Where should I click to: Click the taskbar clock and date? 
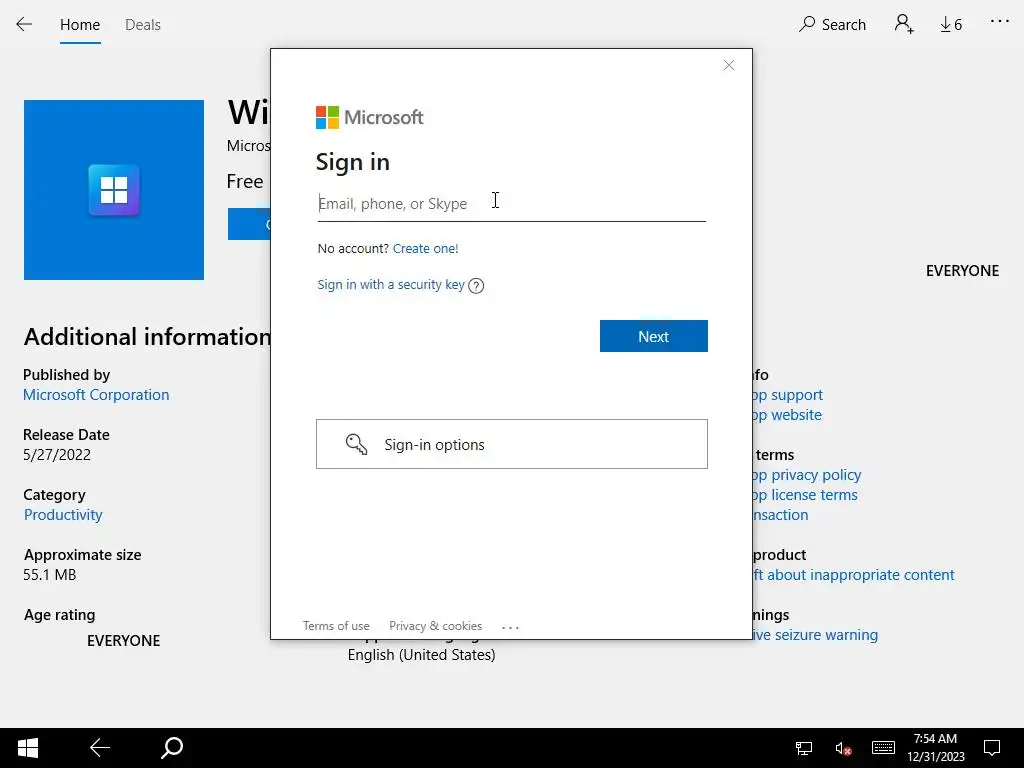(x=935, y=748)
